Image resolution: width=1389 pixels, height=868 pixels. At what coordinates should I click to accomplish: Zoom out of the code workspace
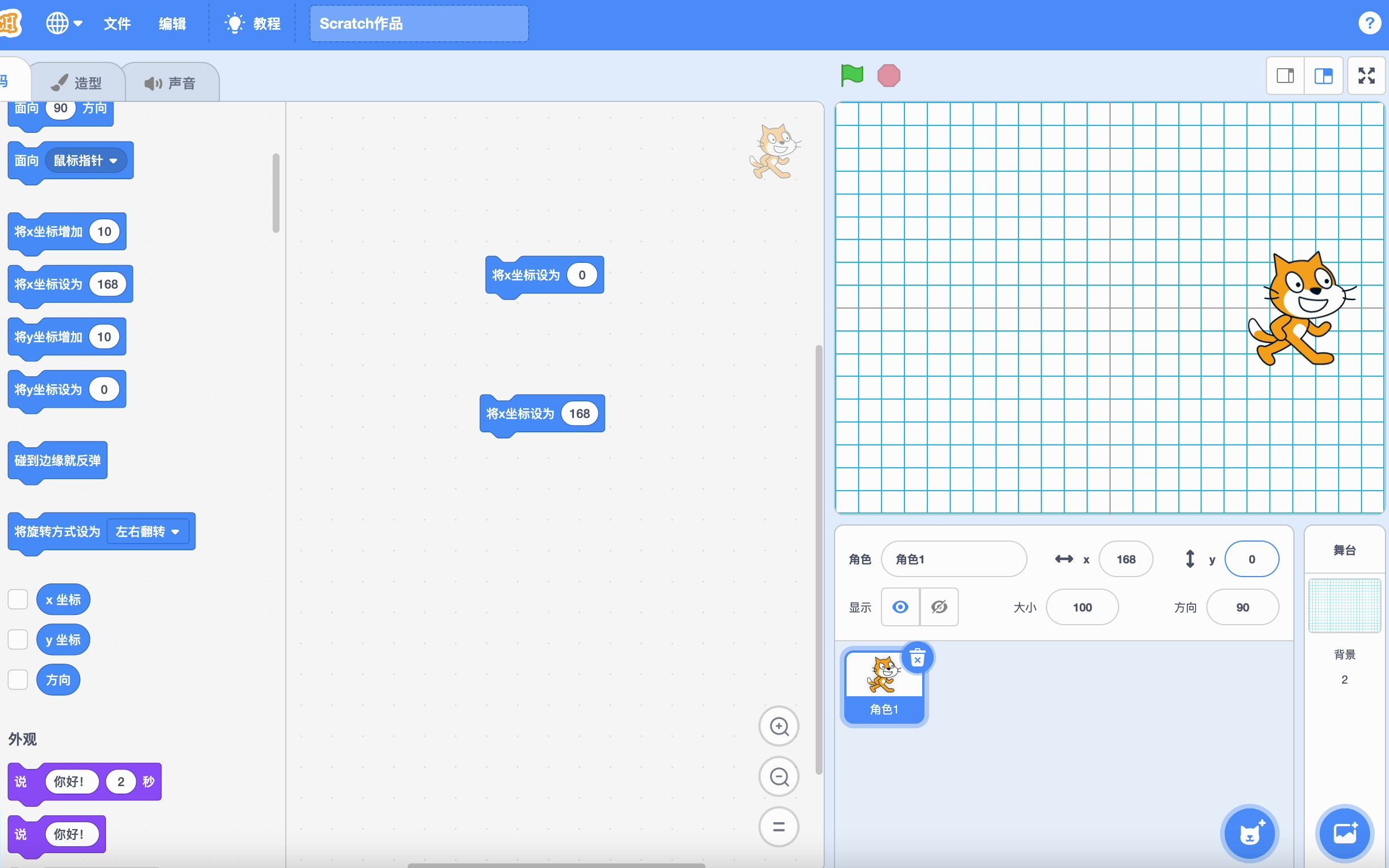click(778, 776)
